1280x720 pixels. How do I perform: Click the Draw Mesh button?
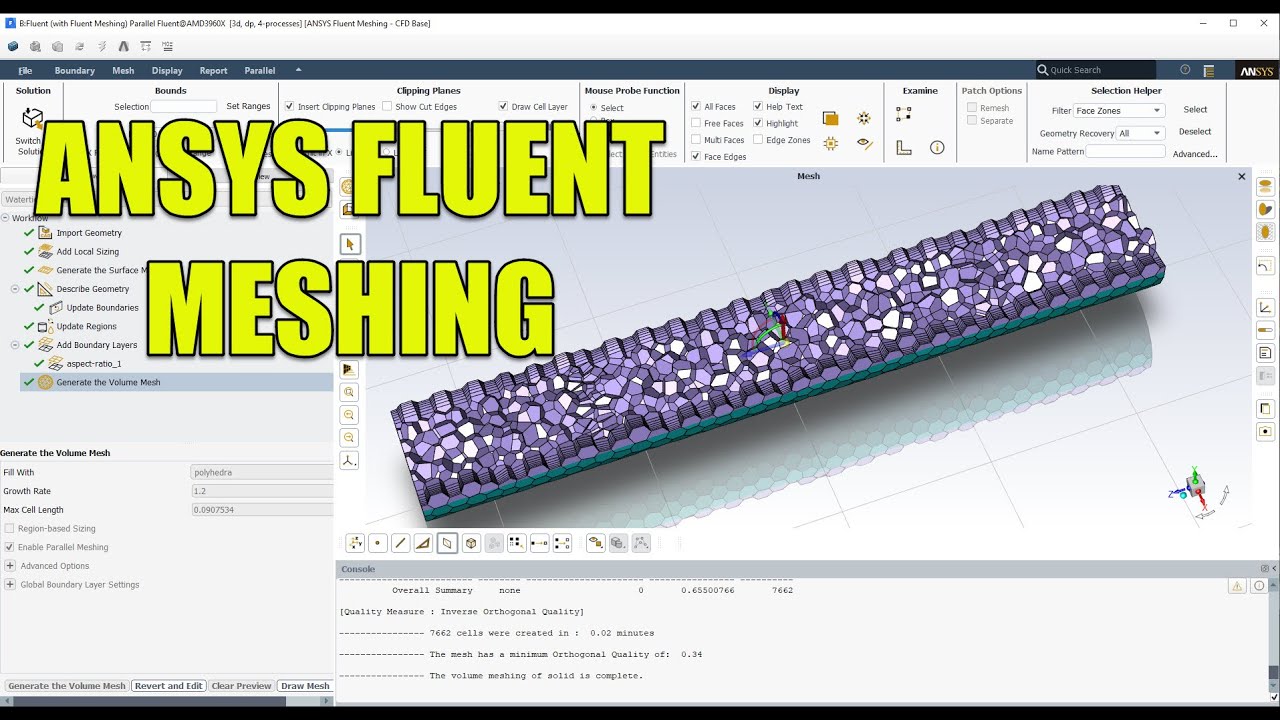point(305,686)
